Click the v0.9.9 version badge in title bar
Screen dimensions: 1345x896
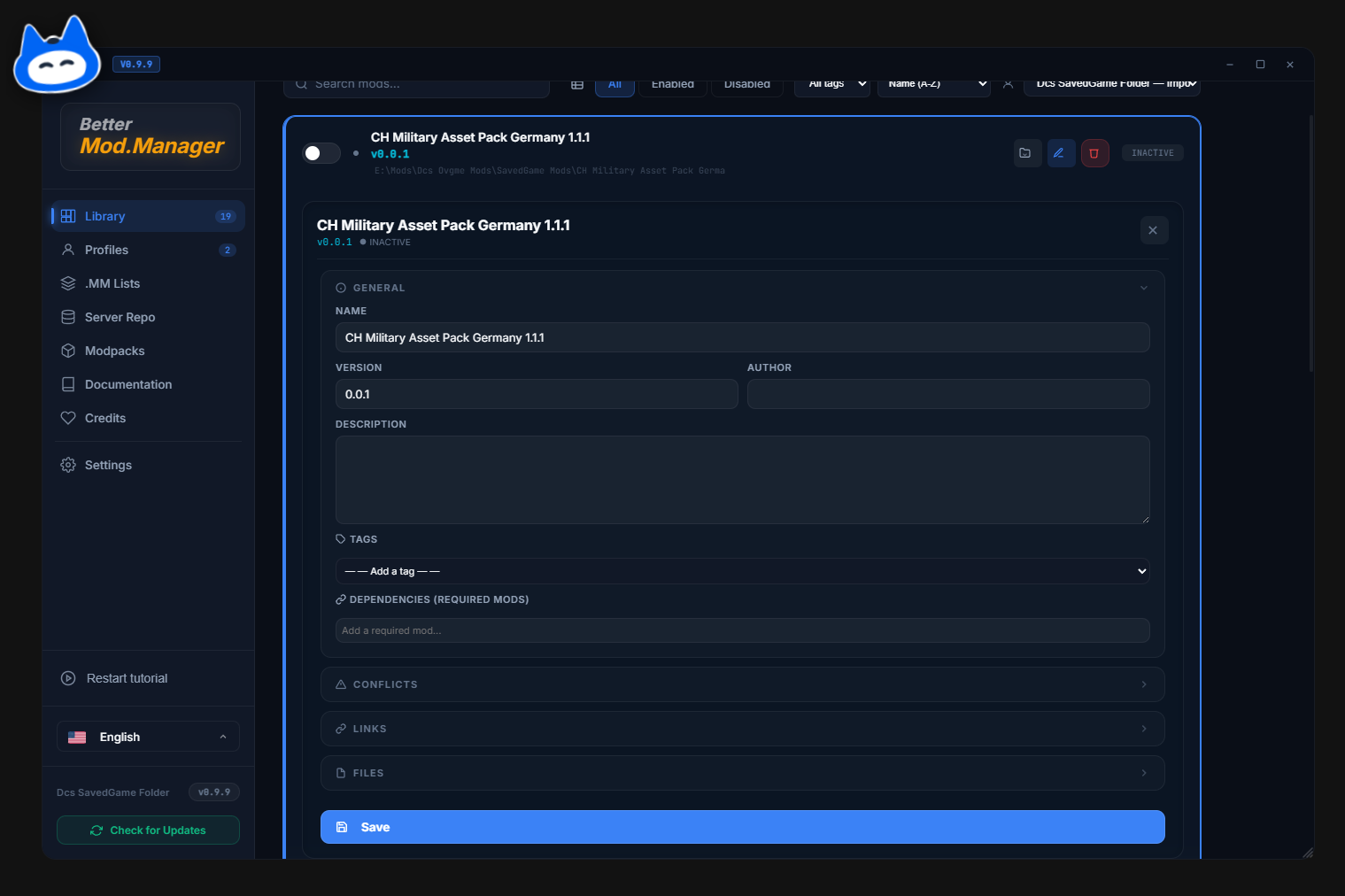pos(136,64)
